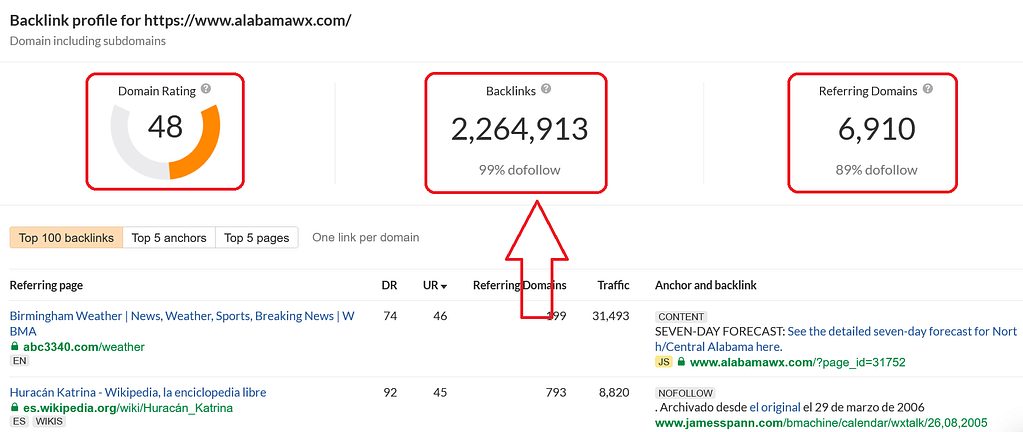The height and width of the screenshot is (432, 1023).
Task: Click the referring domains count 6,910
Action: click(x=877, y=129)
